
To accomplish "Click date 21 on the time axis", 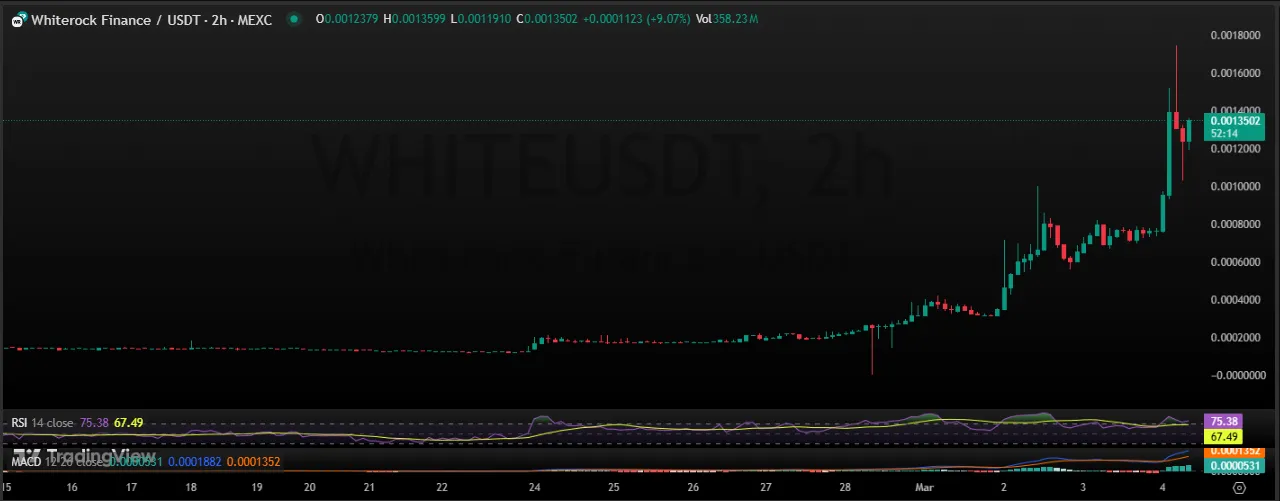I will coord(370,488).
